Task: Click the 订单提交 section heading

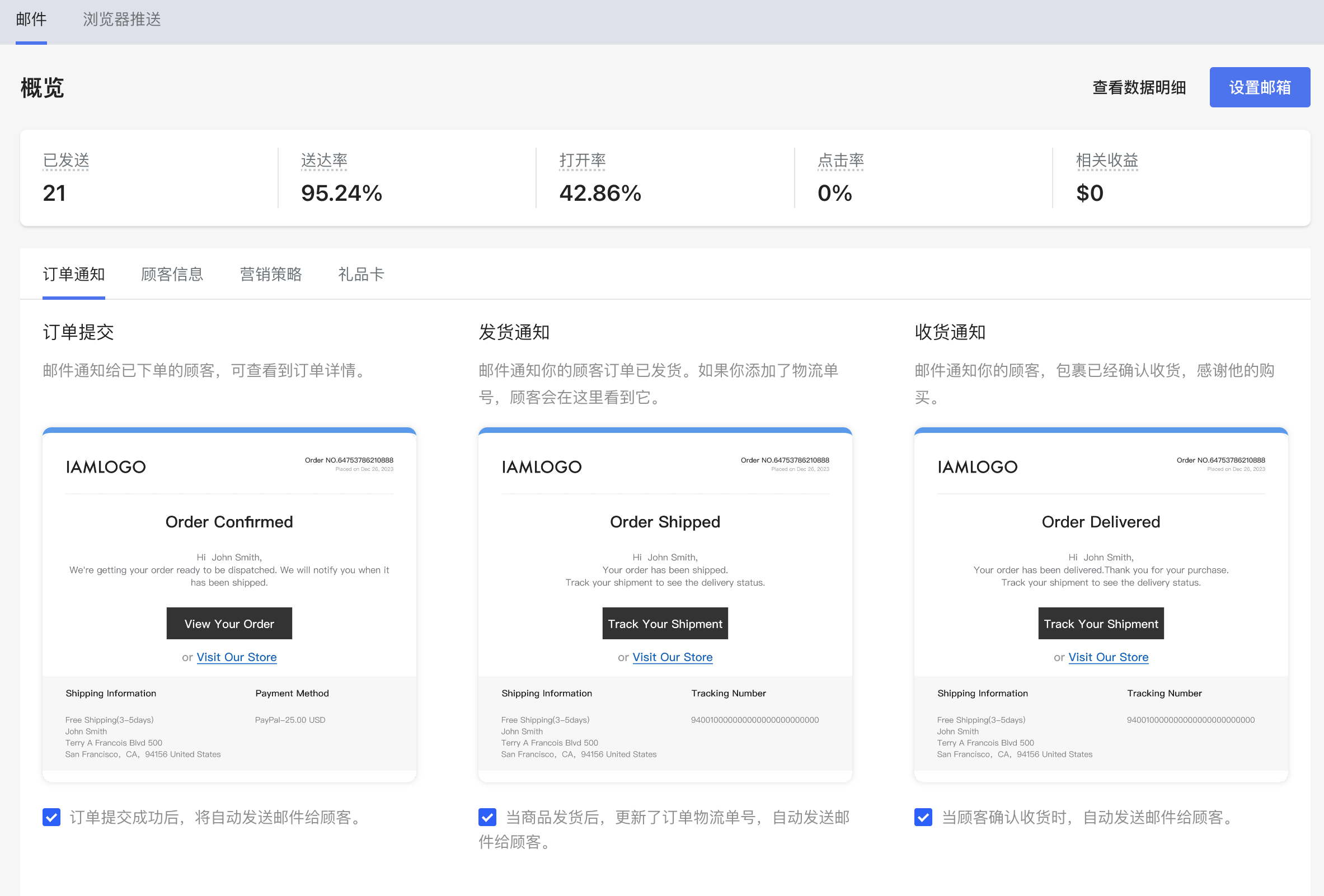Action: 78,332
